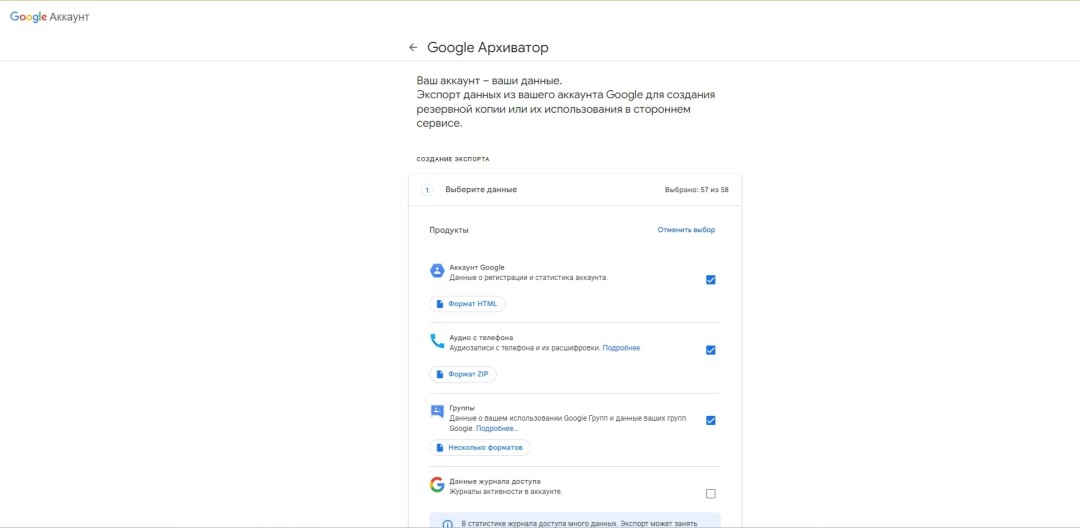Click Отменить выбор to deselect all

coord(686,230)
